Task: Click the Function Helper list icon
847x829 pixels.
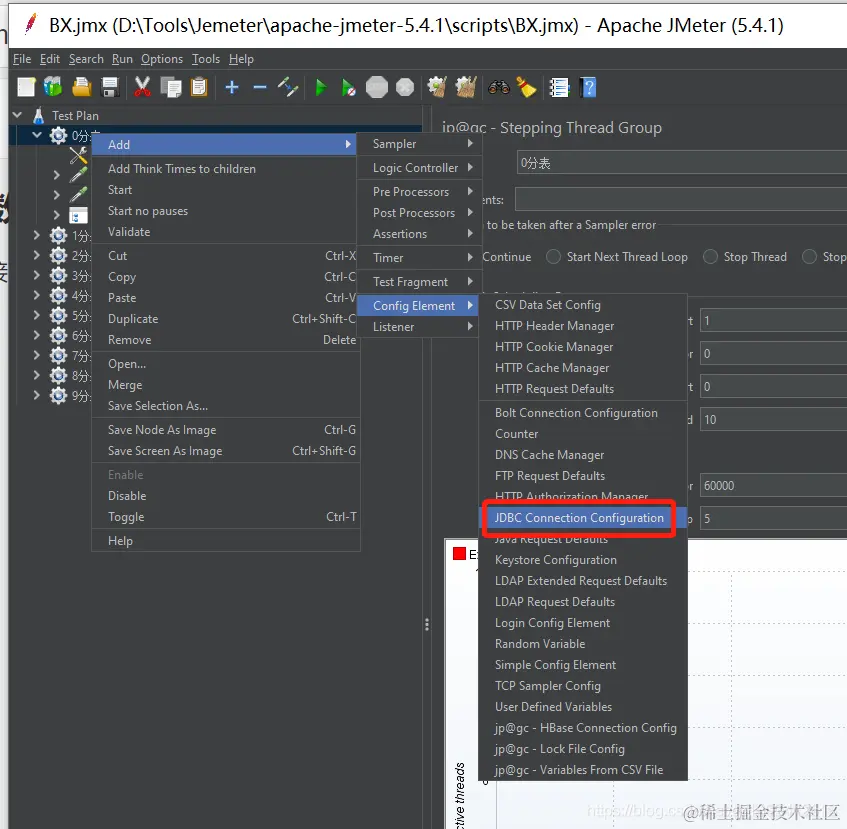Action: tap(559, 87)
